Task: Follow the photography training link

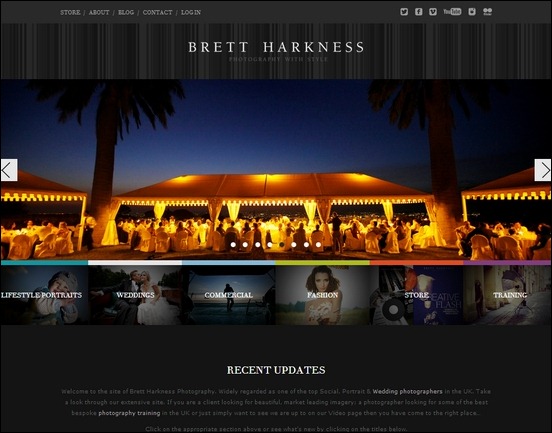Action: pos(129,413)
